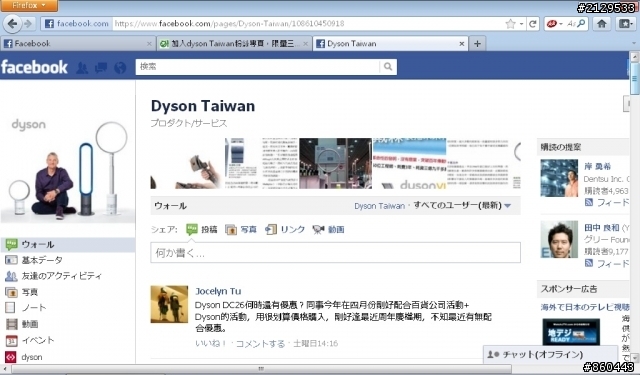
Task: Click the facebook logo
Action: [x=34, y=67]
